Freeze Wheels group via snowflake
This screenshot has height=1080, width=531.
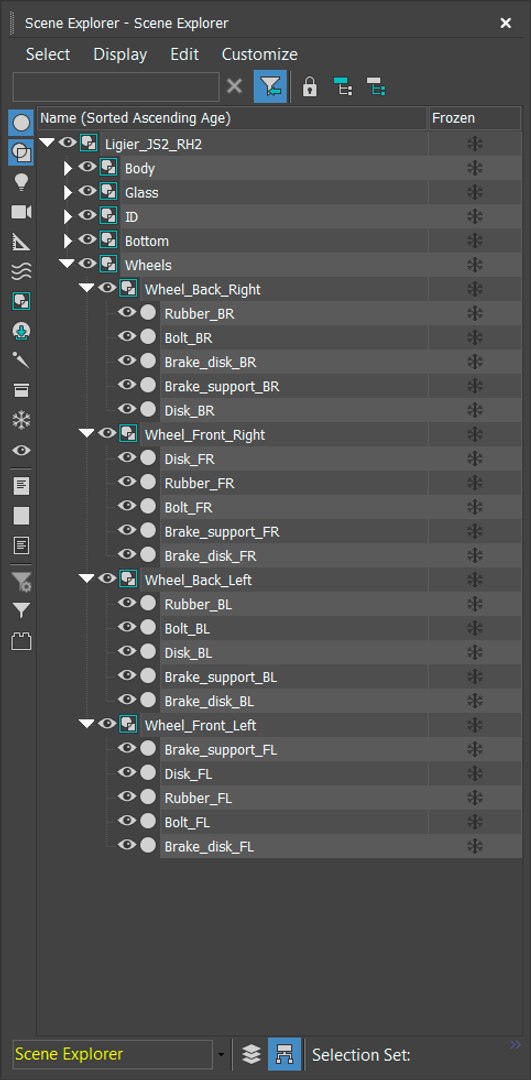pyautogui.click(x=475, y=265)
